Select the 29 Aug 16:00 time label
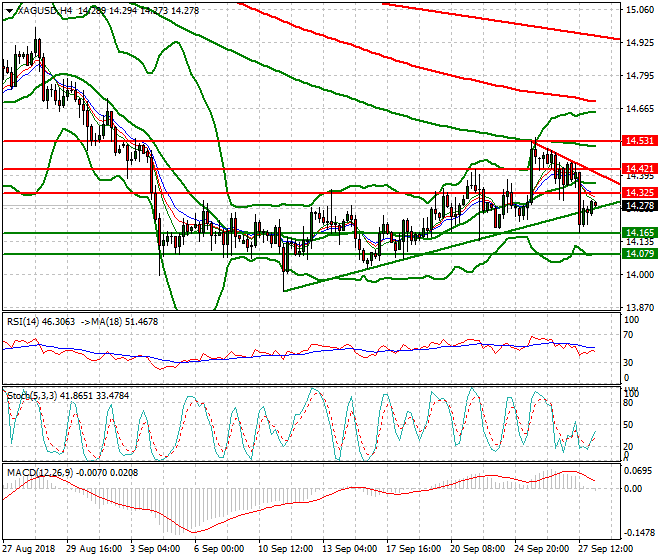This screenshot has width=660, height=560. click(x=94, y=549)
